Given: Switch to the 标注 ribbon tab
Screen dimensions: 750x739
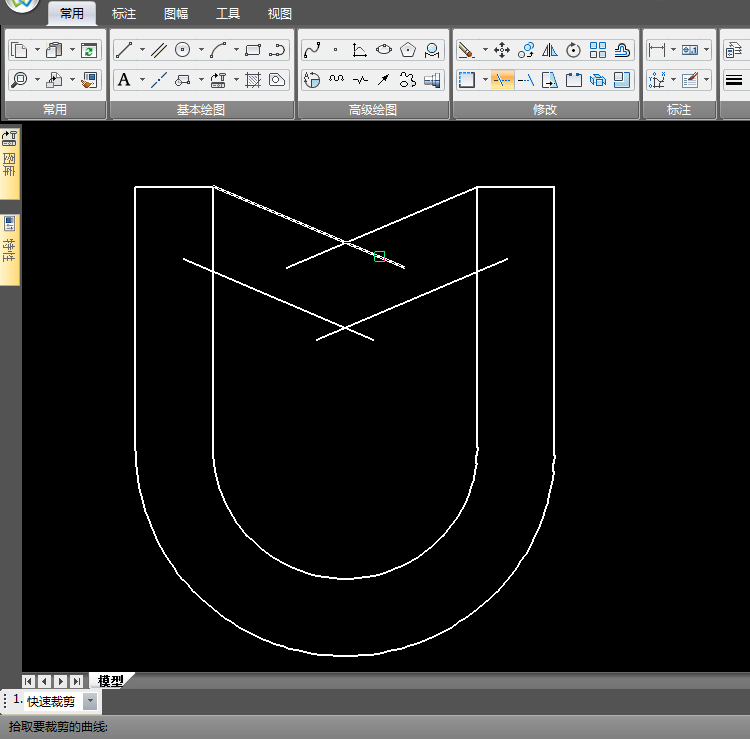Looking at the screenshot, I should (124, 14).
